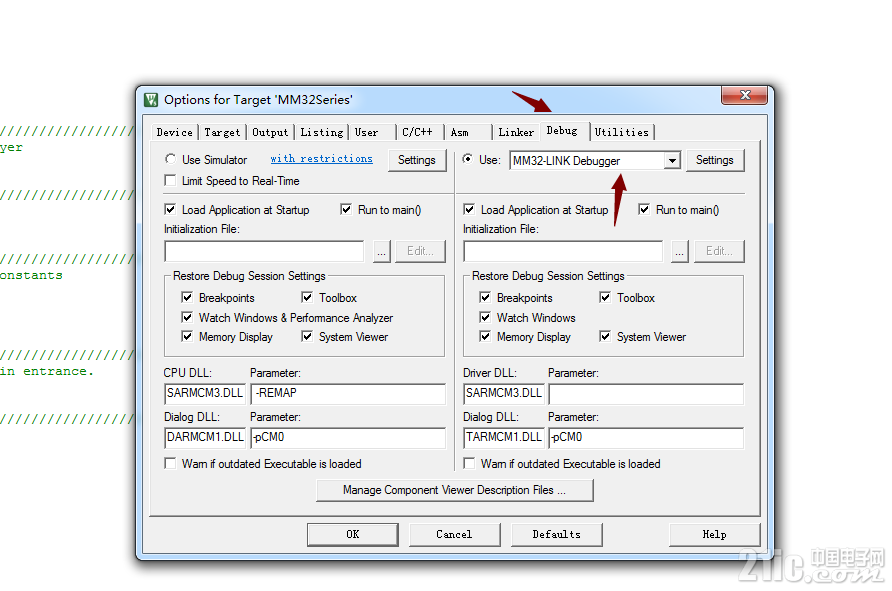Screen dimensions: 892x591
Task: Open simulator Settings button
Action: click(x=417, y=160)
